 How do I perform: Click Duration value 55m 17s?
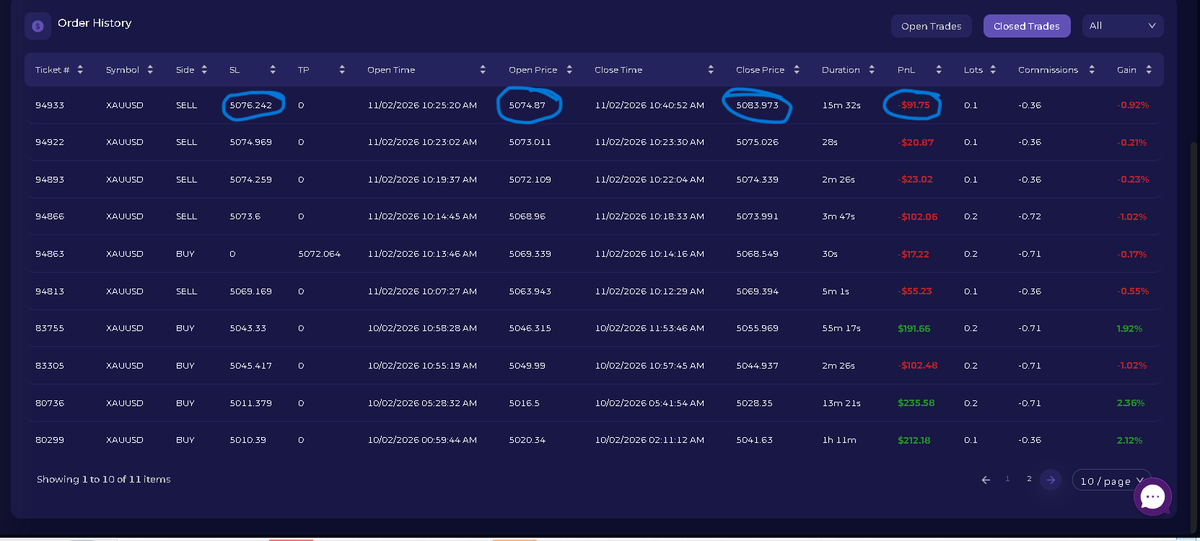[x=841, y=328]
